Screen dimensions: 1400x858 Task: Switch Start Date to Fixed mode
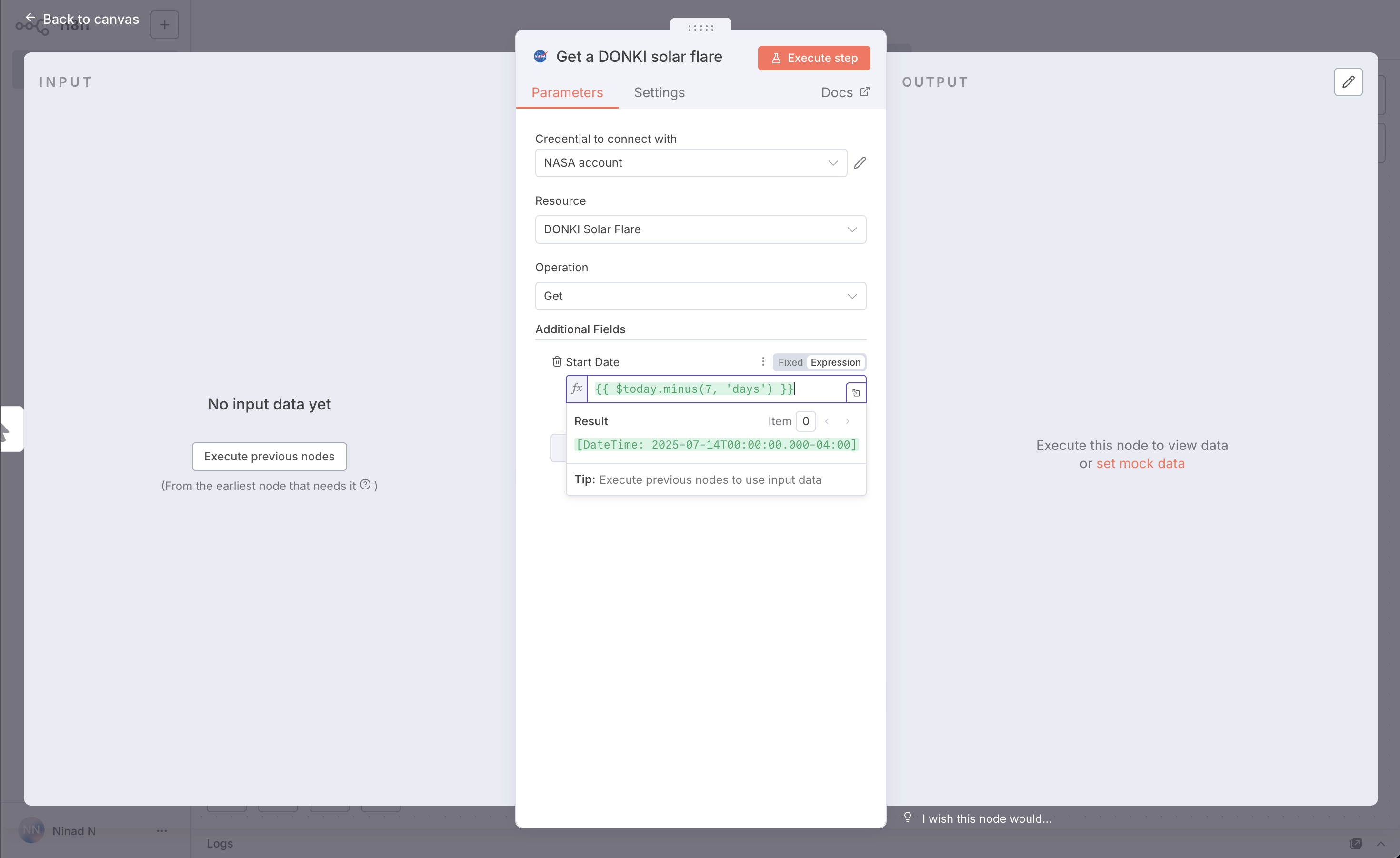790,362
